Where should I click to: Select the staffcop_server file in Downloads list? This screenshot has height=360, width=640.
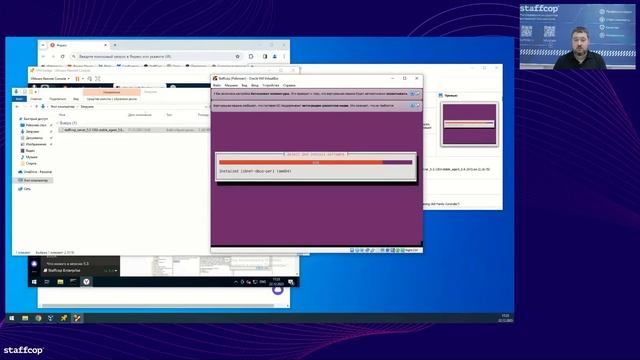pos(134,130)
